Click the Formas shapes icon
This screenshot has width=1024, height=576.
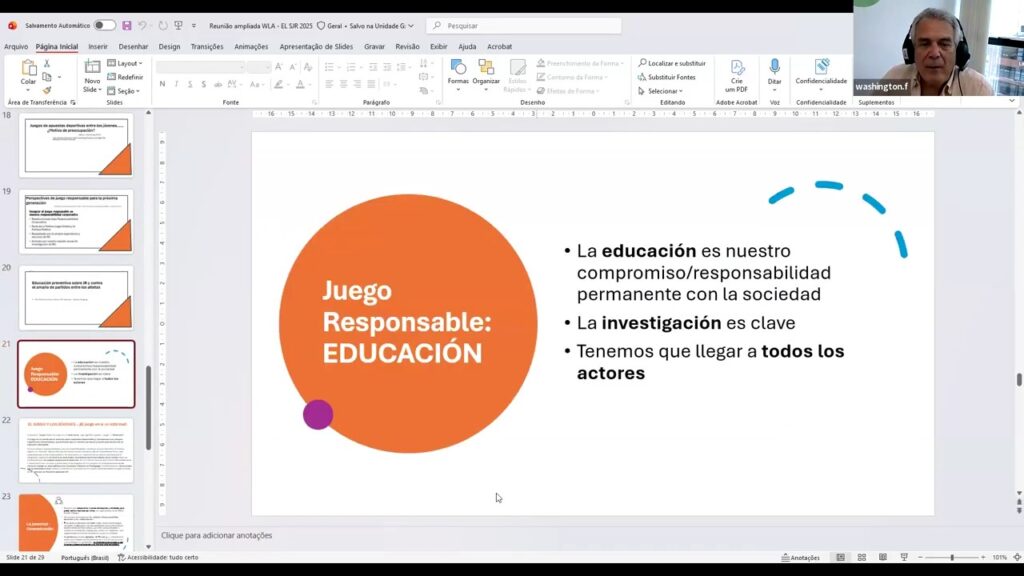pyautogui.click(x=458, y=70)
